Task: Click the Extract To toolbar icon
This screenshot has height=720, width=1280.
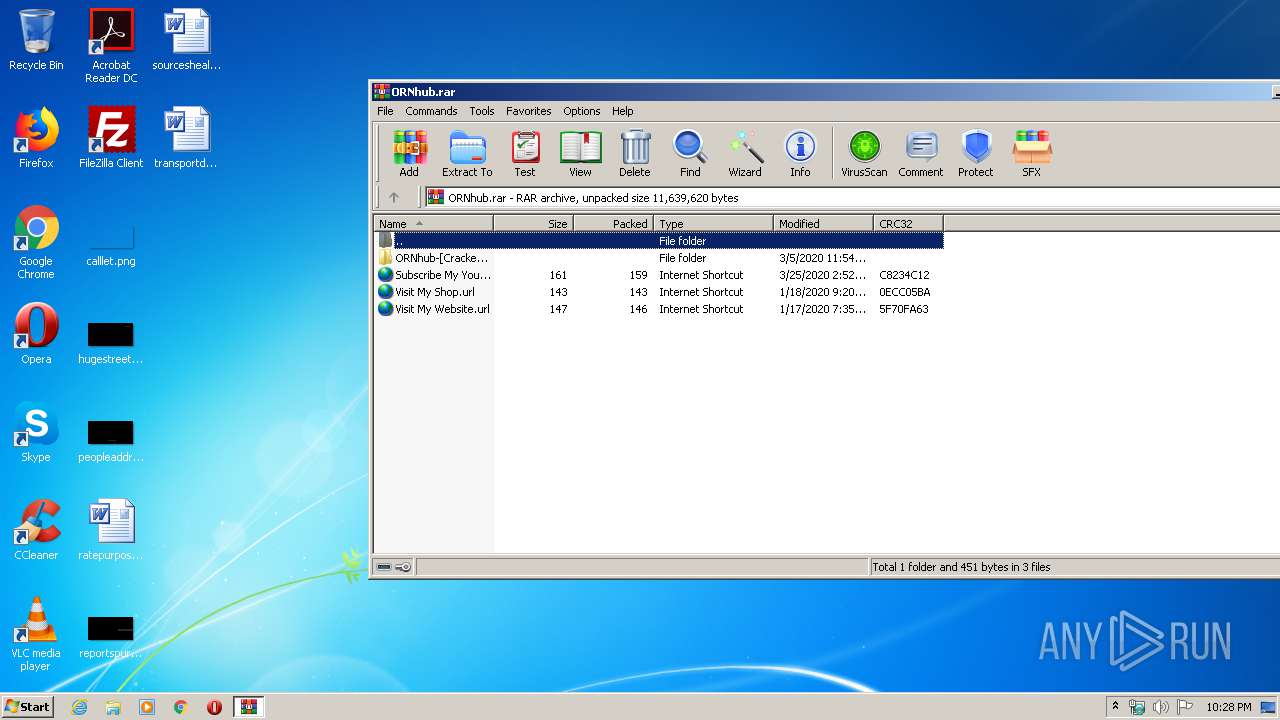Action: [x=467, y=154]
